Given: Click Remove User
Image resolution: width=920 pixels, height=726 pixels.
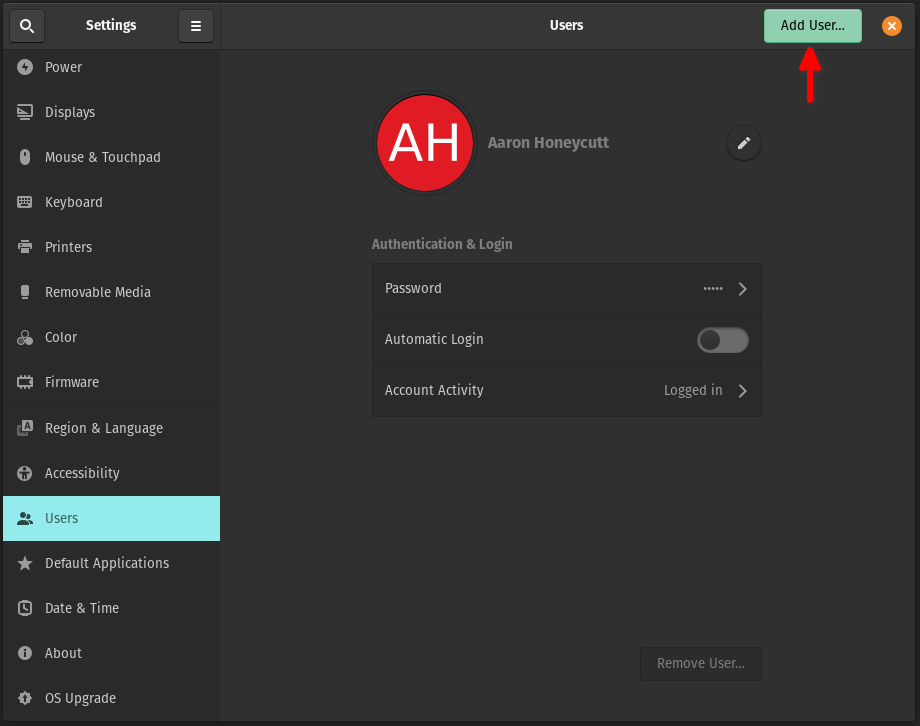Looking at the screenshot, I should (700, 663).
